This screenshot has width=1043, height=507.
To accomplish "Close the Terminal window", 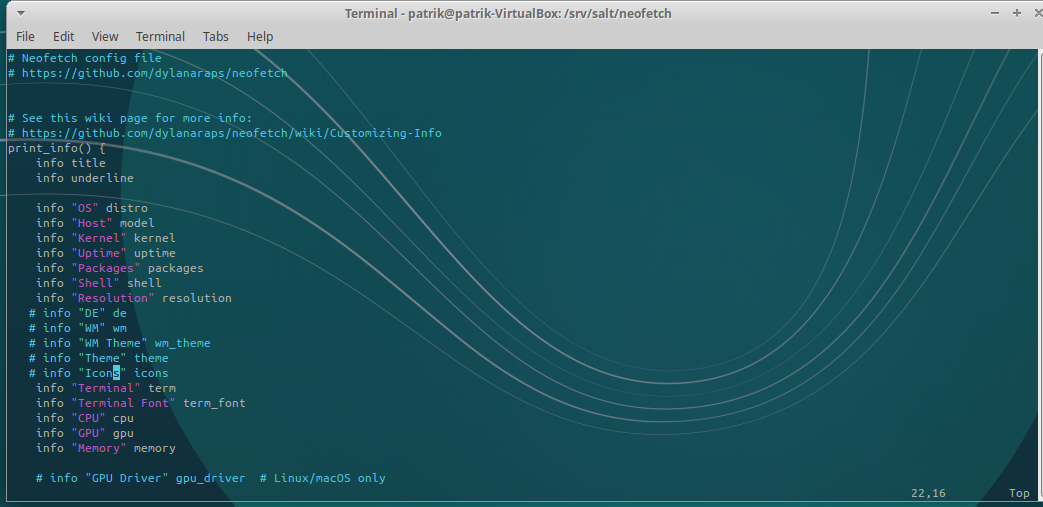I will [x=1036, y=13].
